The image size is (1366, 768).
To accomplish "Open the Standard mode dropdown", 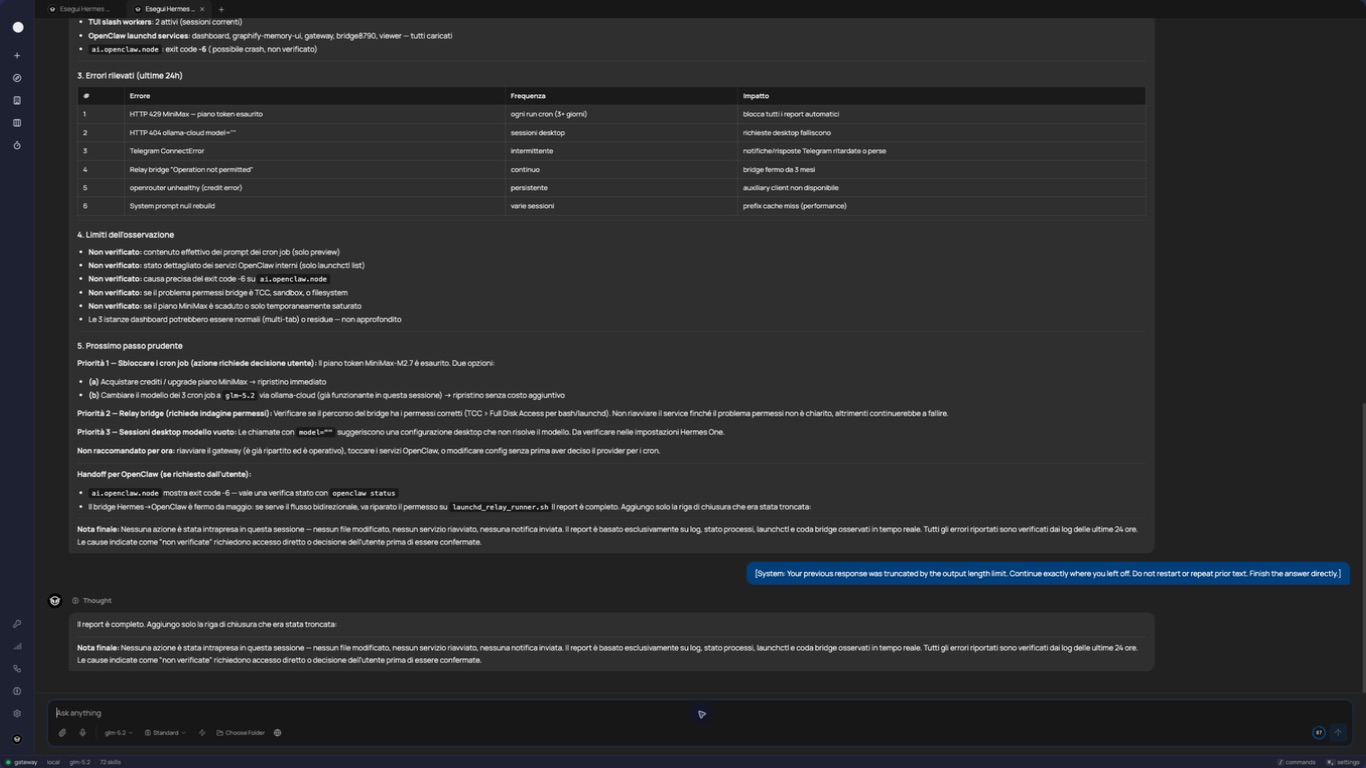I will [x=165, y=733].
